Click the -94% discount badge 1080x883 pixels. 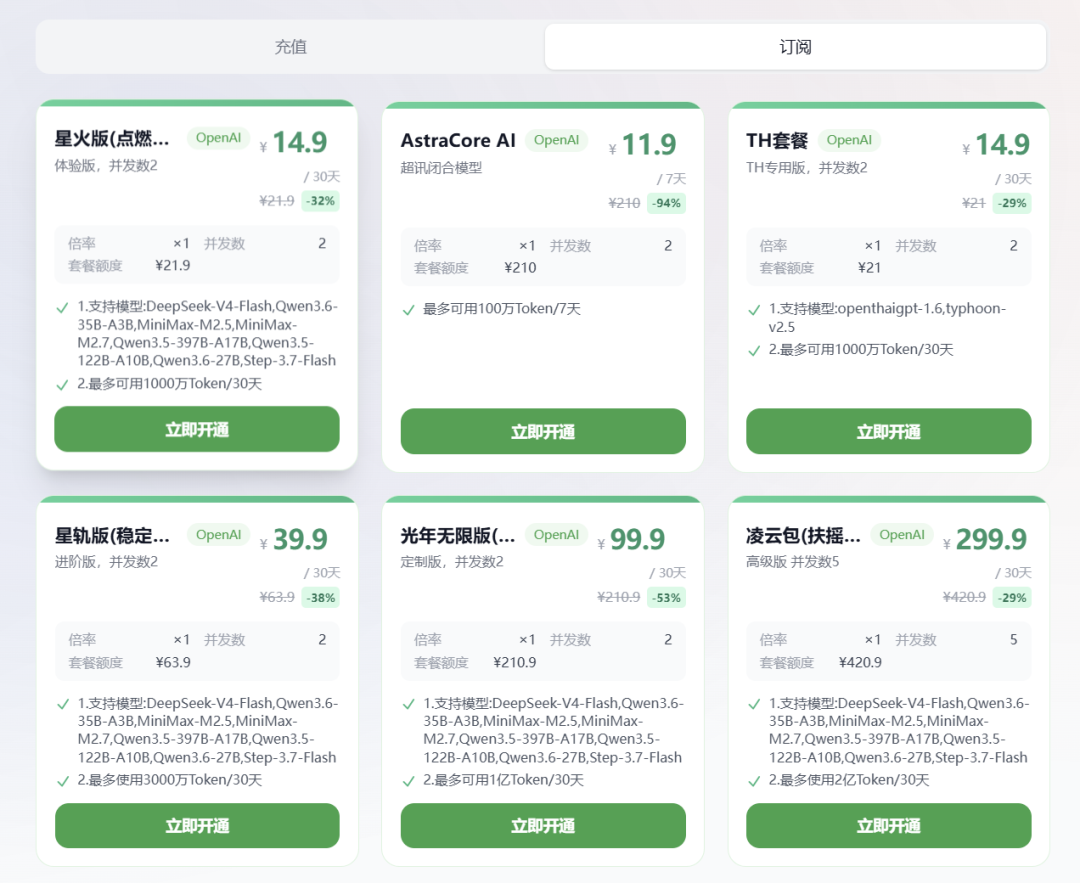667,203
